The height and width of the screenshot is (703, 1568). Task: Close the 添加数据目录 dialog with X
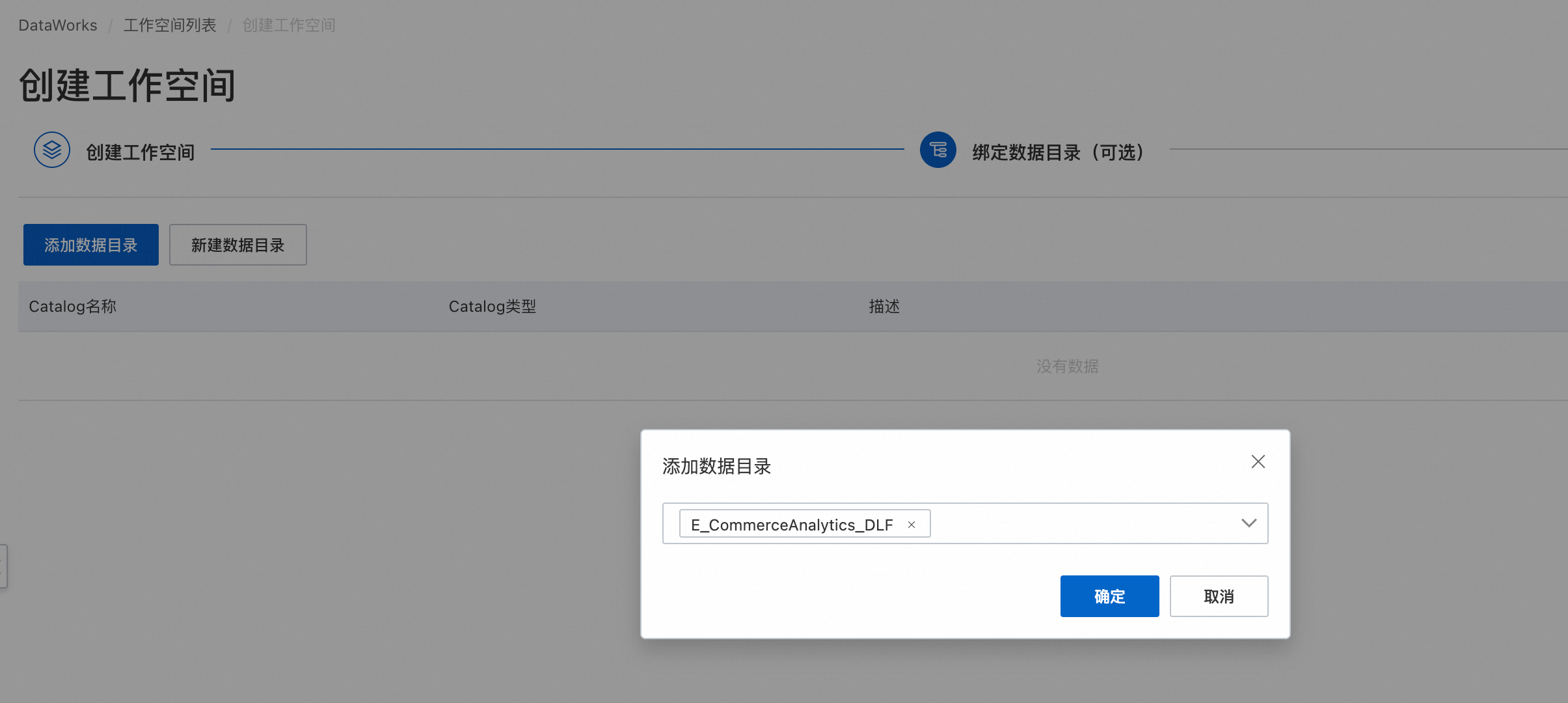tap(1258, 462)
